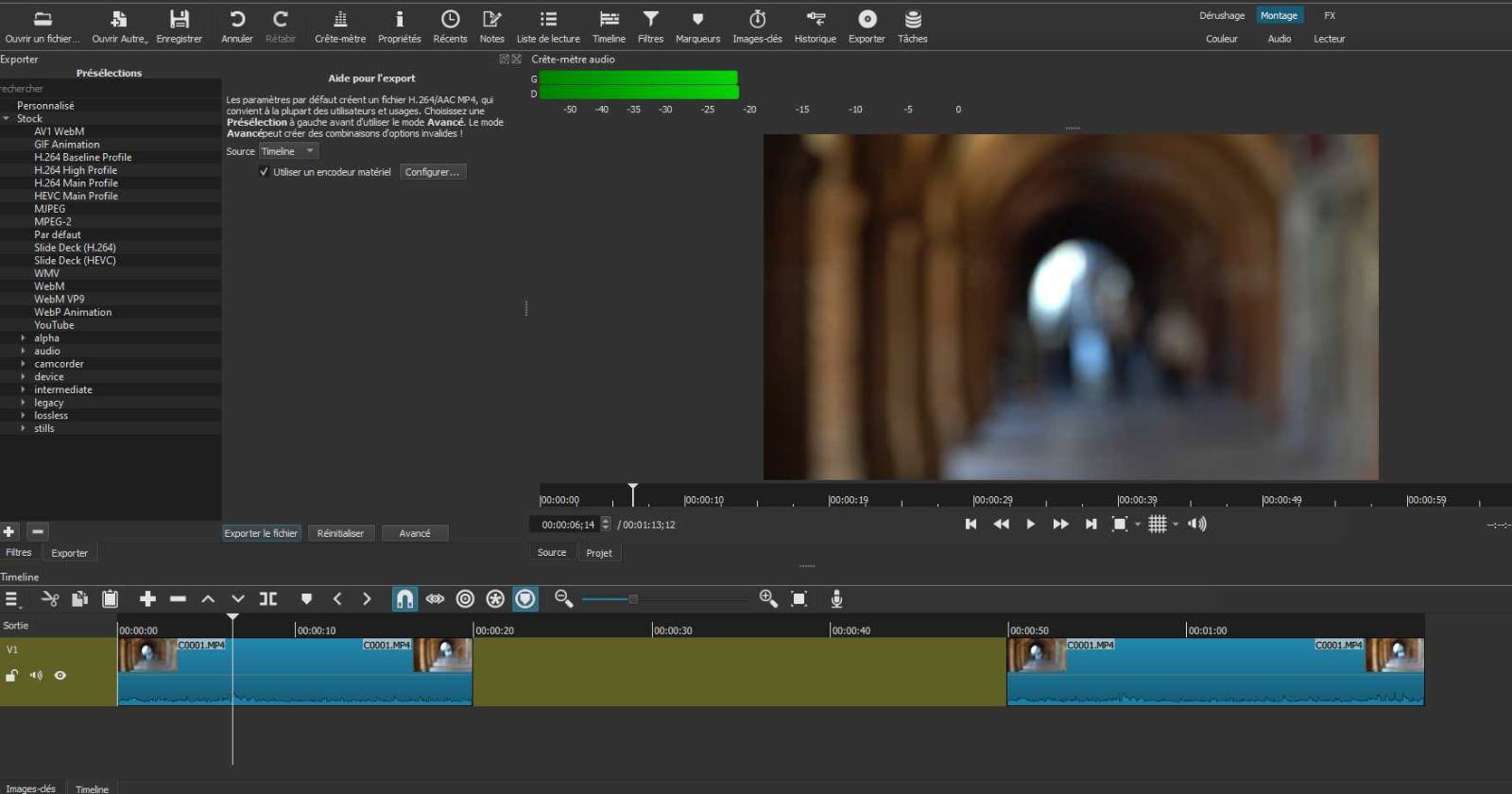Click the record audio microphone icon
Image resolution: width=1512 pixels, height=794 pixels.
tap(836, 599)
